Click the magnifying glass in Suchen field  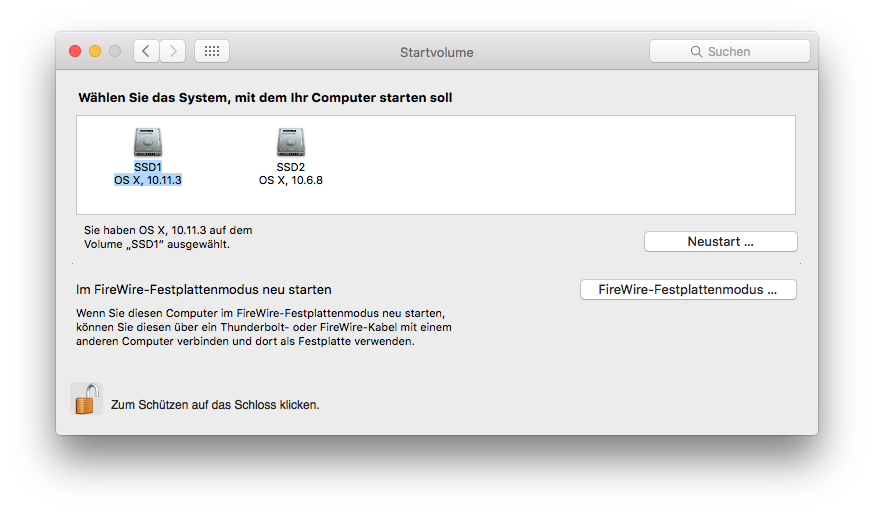(696, 51)
